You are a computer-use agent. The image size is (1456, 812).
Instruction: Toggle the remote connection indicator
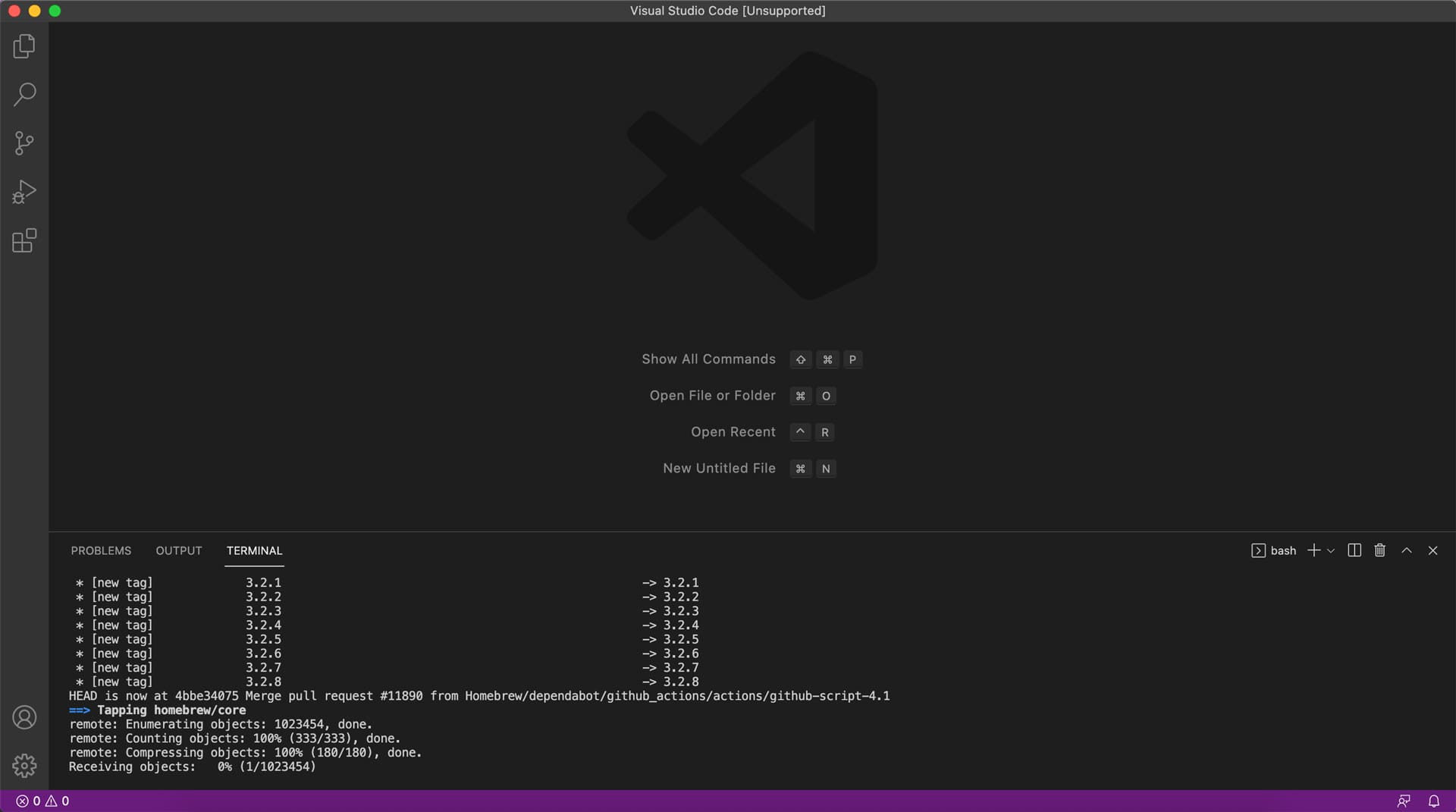[1404, 801]
